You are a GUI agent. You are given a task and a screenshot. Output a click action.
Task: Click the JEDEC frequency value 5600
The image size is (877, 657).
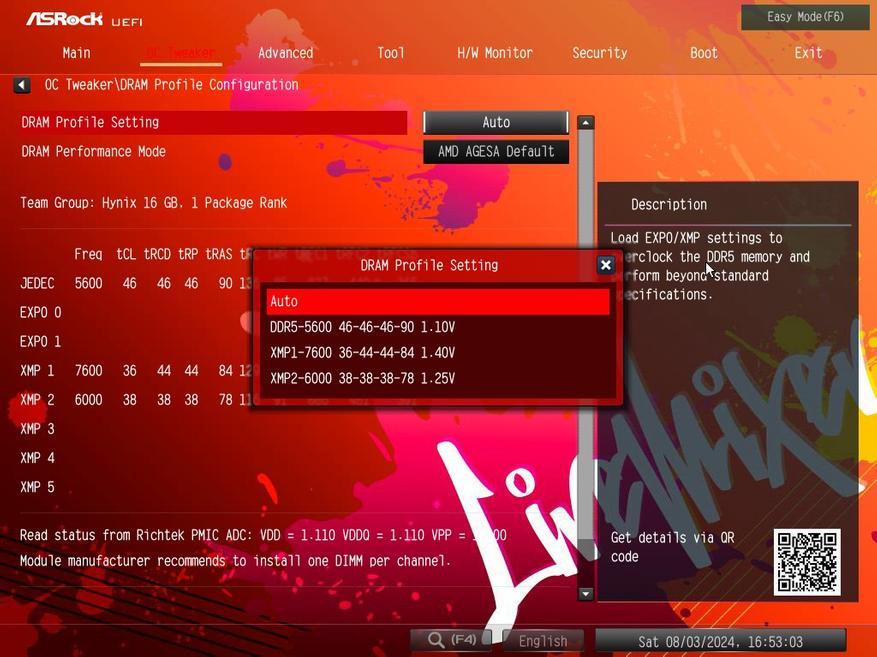coord(88,283)
